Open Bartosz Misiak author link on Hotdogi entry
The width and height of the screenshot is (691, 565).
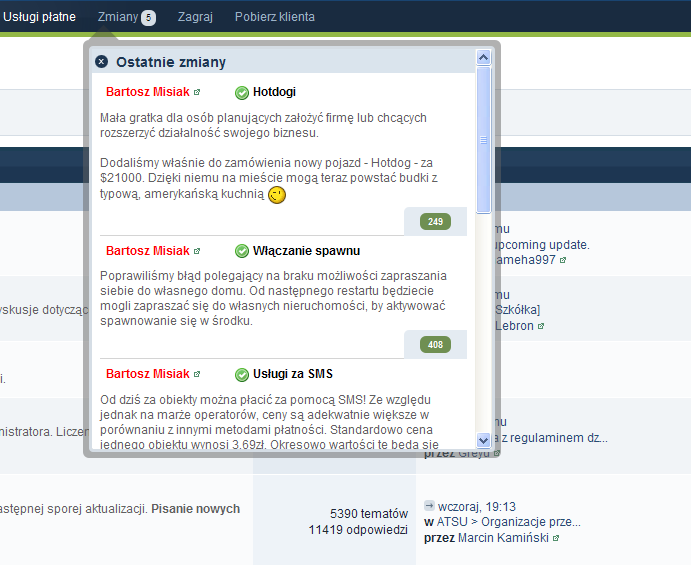pyautogui.click(x=148, y=92)
